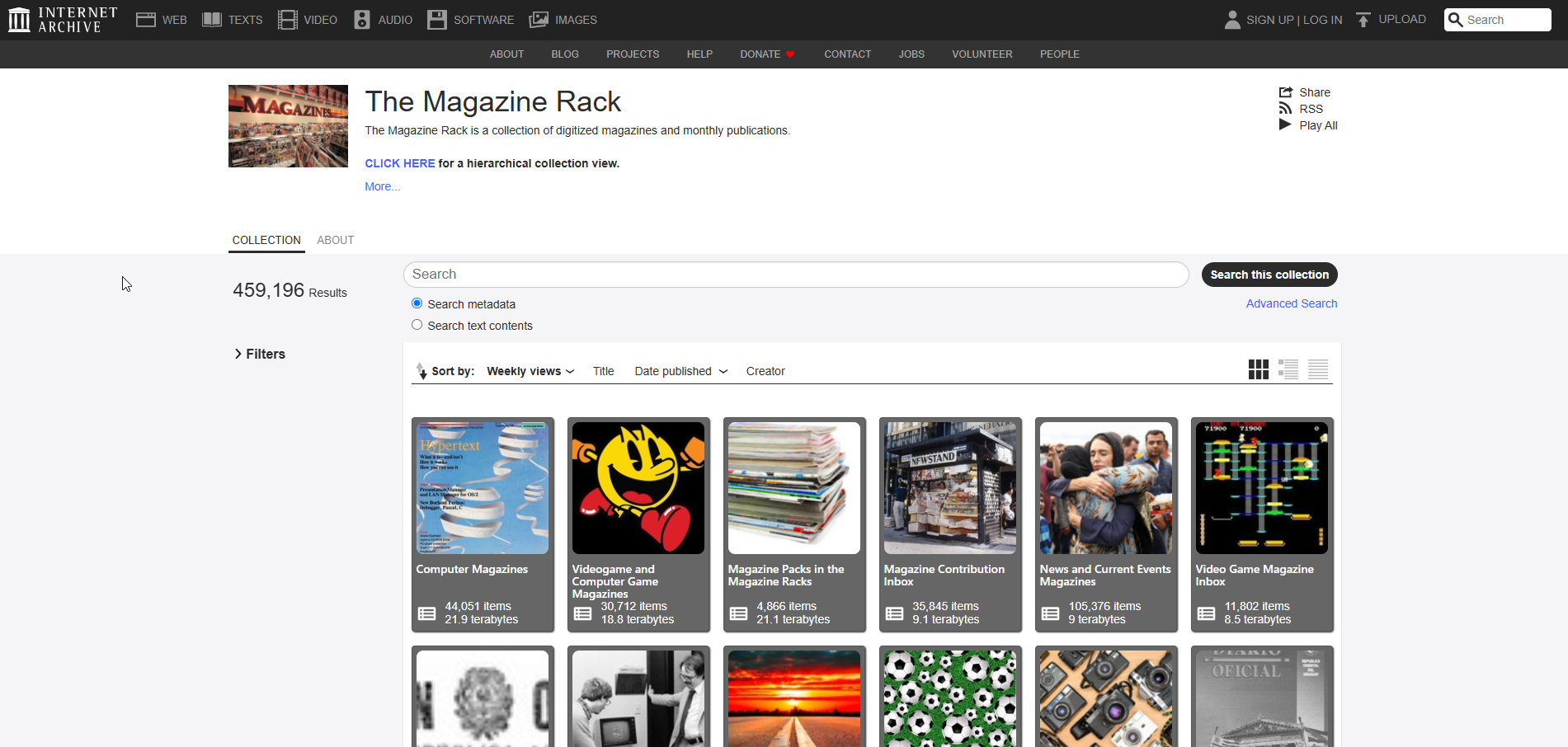This screenshot has width=1568, height=747.
Task: Click the SIGN UP link
Action: coord(1270,20)
